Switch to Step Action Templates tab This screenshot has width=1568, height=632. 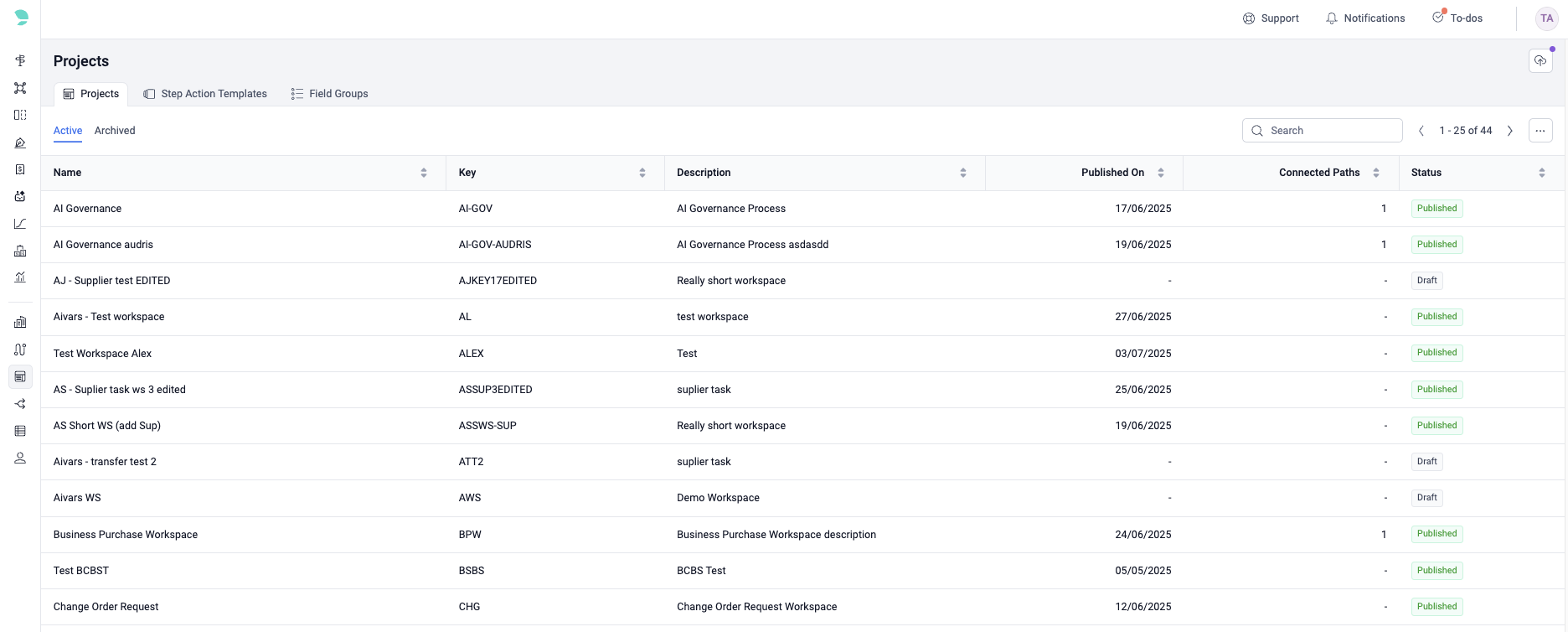(x=205, y=94)
